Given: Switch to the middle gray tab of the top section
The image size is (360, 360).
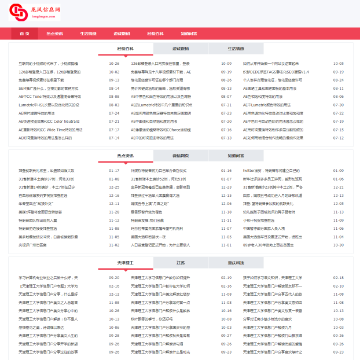Looking at the screenshot, I should [181, 49].
